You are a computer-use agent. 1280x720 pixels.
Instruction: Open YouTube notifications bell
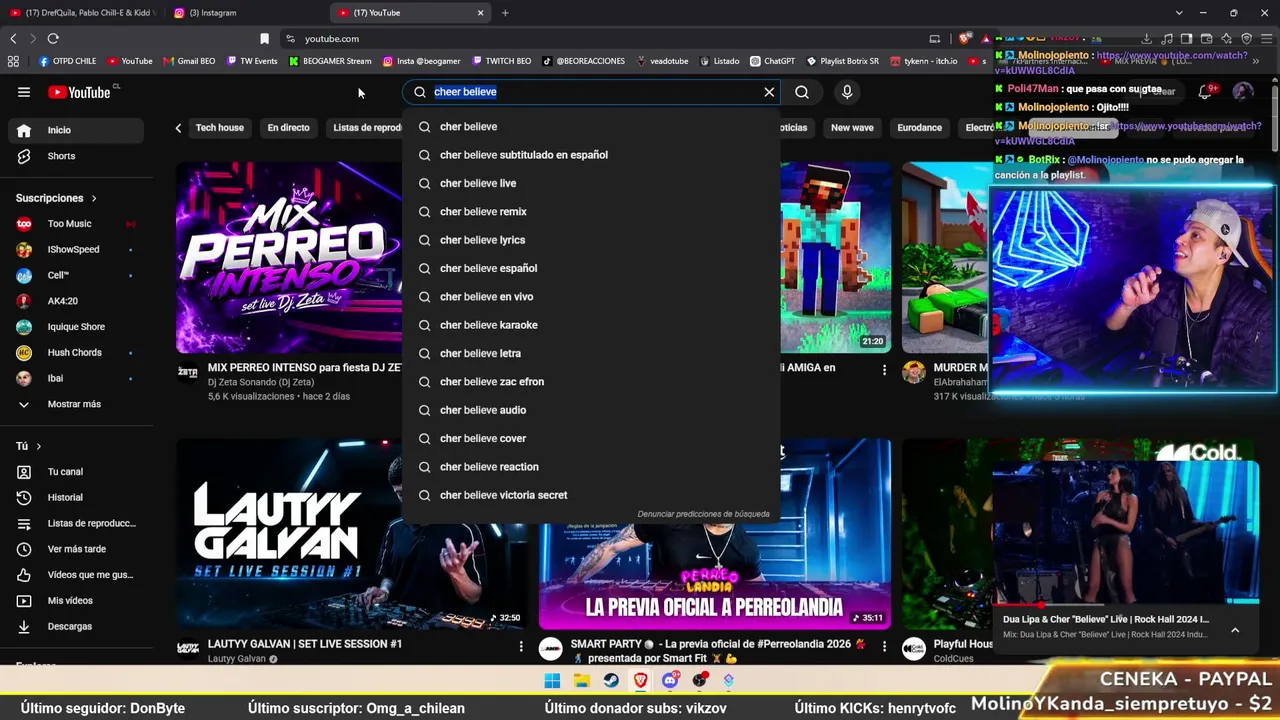(x=1206, y=91)
